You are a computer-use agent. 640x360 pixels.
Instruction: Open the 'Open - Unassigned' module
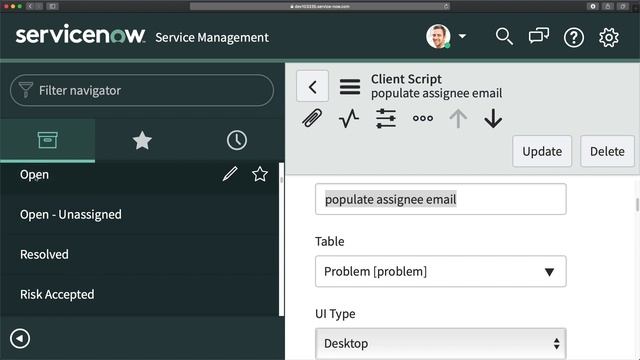click(x=71, y=214)
